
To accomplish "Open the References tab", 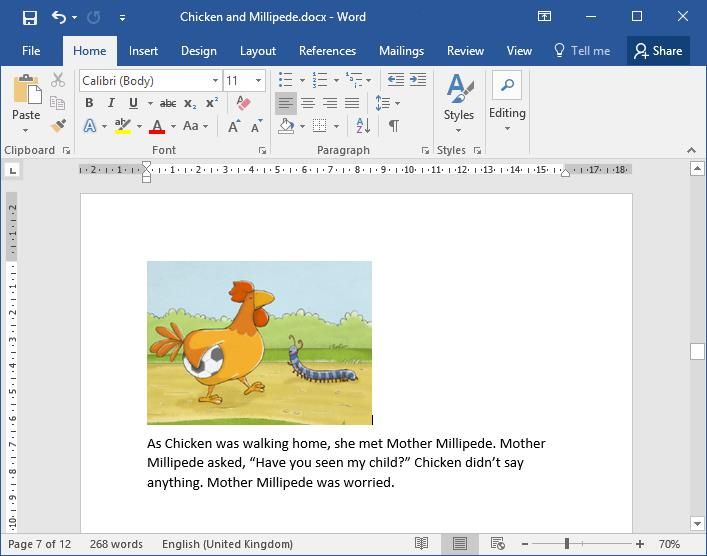I will click(x=327, y=51).
